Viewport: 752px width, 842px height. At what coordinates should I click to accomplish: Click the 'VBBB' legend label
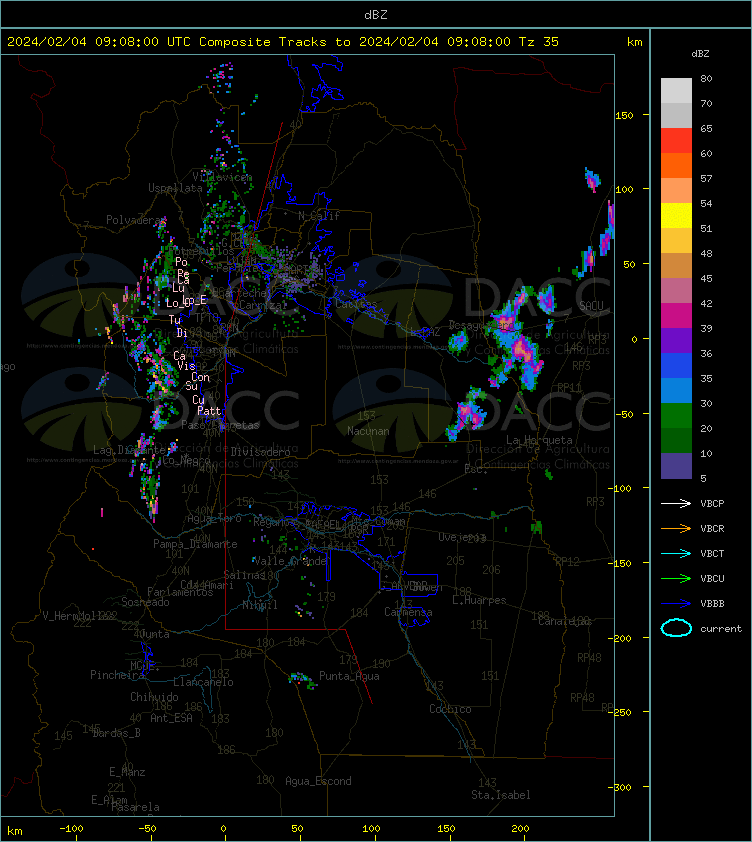coord(712,604)
